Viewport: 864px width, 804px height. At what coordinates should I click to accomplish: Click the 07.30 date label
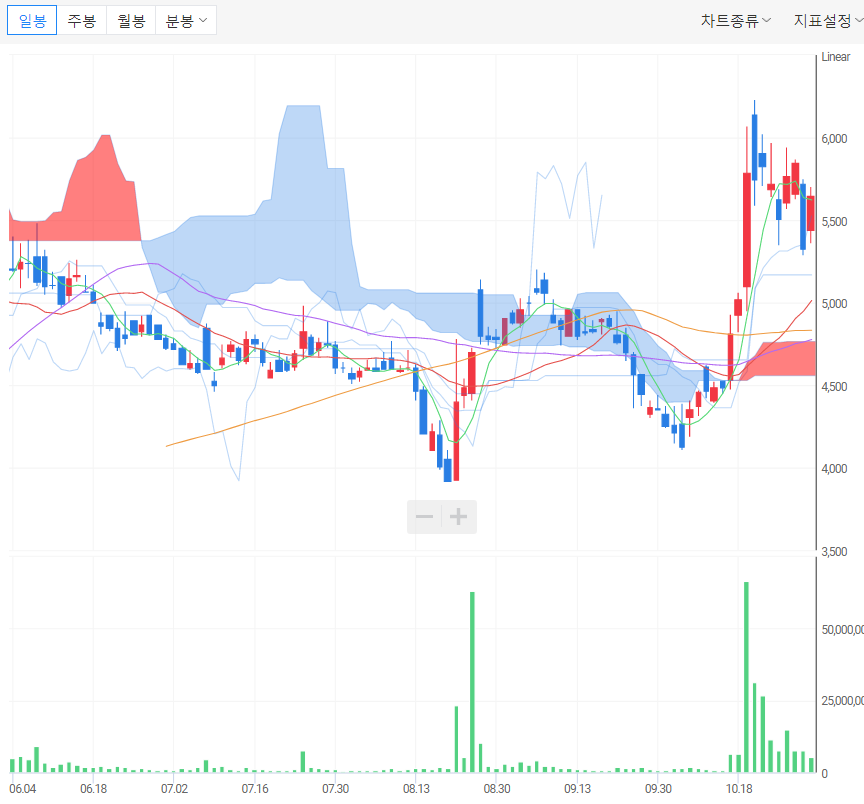pos(336,789)
